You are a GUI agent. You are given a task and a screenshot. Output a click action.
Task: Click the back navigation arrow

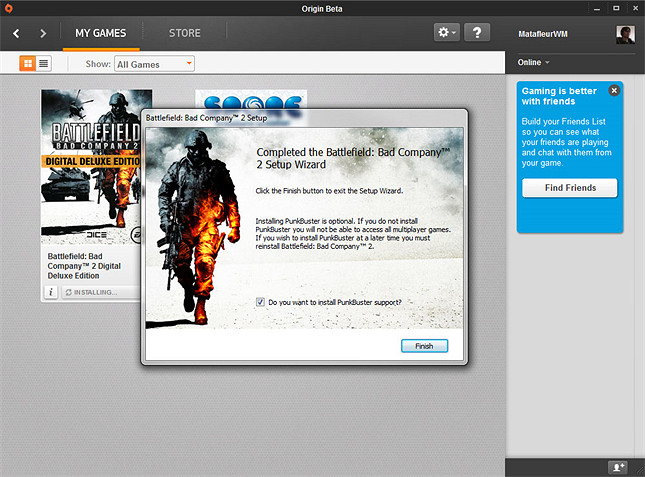click(17, 33)
